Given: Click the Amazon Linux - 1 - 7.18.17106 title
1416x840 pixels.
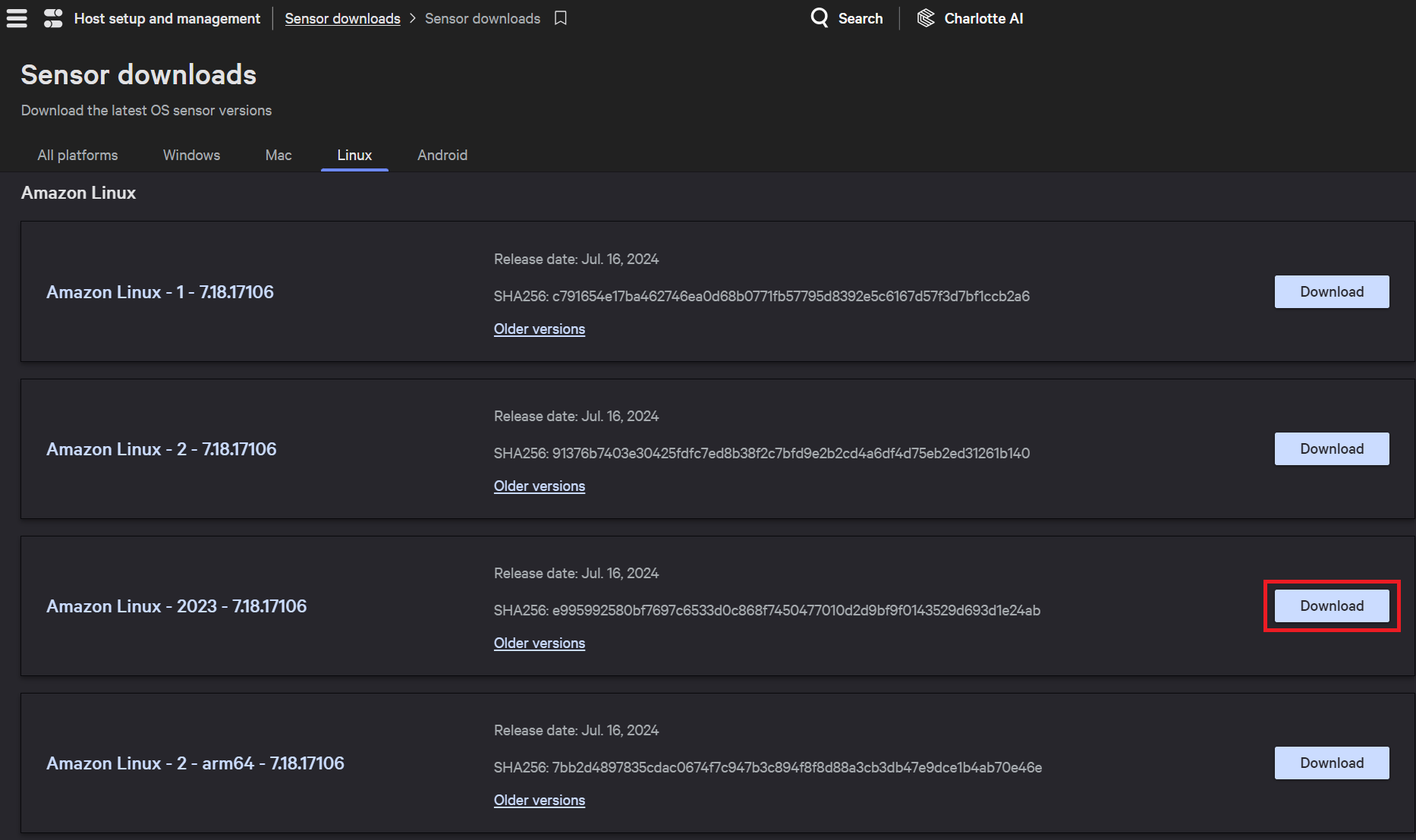Looking at the screenshot, I should [x=160, y=292].
